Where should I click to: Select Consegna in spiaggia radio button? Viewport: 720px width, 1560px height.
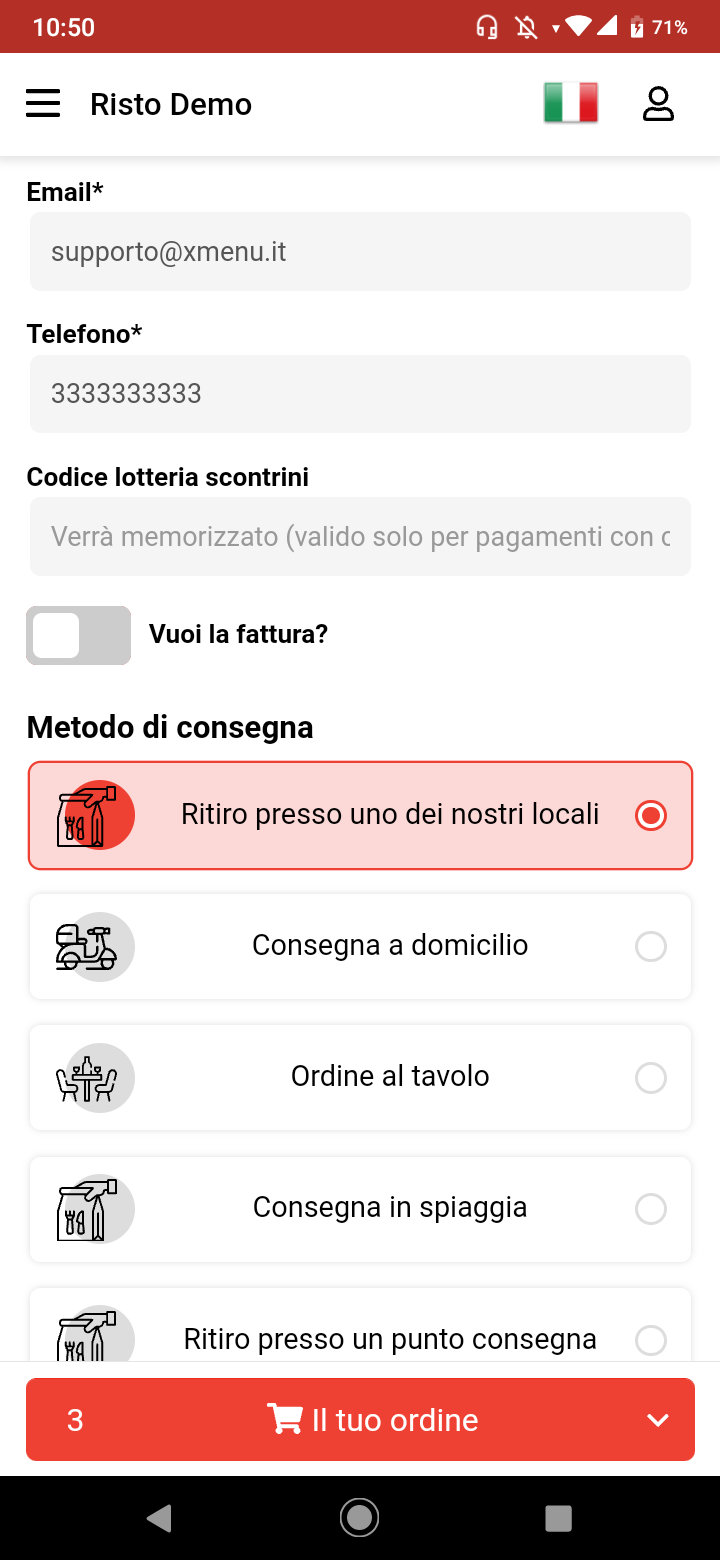[x=651, y=1209]
